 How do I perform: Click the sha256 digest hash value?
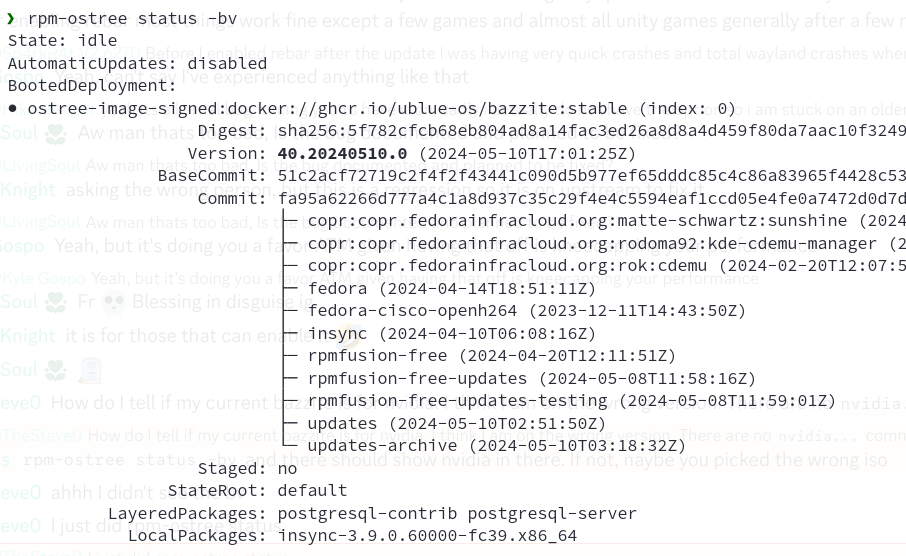(x=591, y=131)
